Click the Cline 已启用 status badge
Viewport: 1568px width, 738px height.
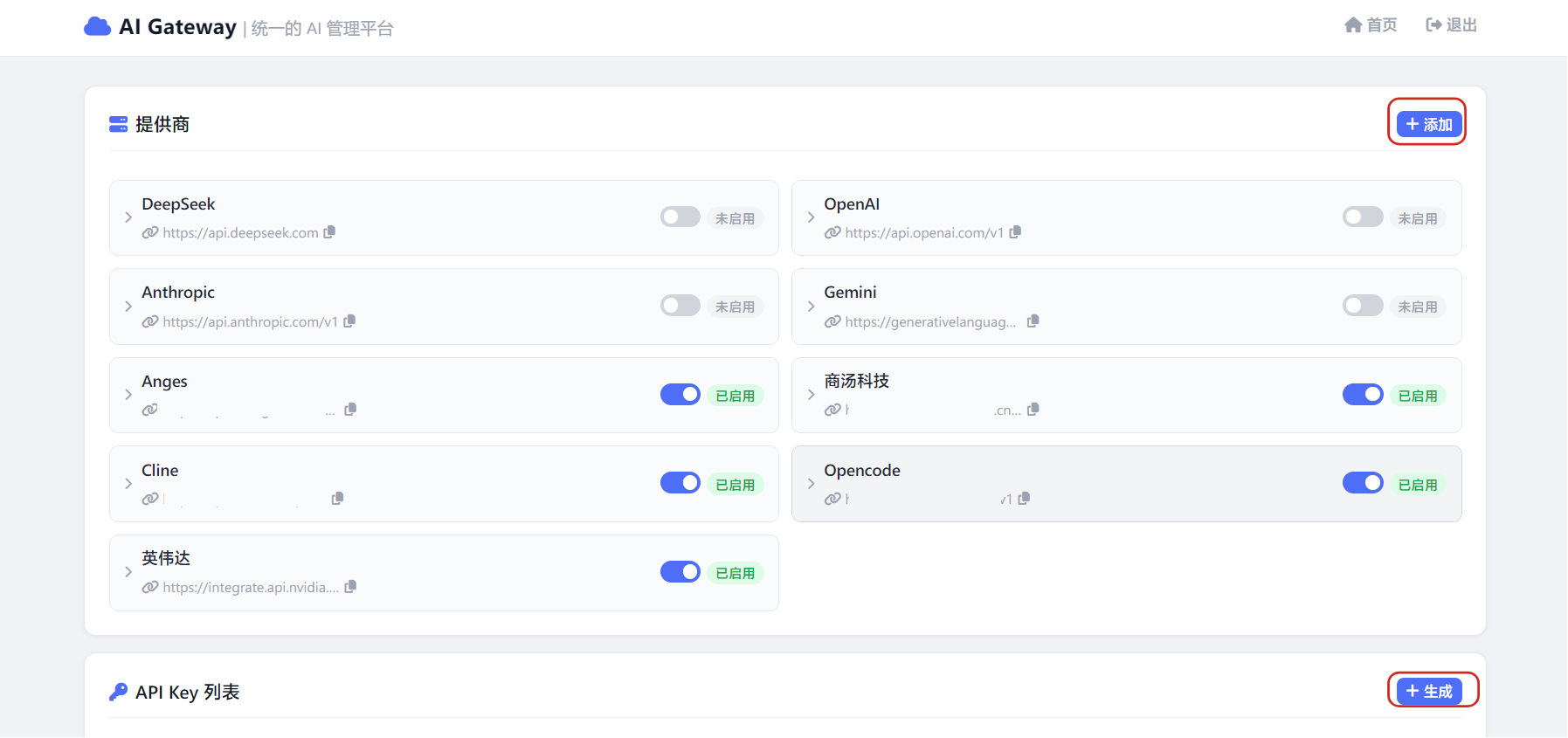tap(735, 485)
